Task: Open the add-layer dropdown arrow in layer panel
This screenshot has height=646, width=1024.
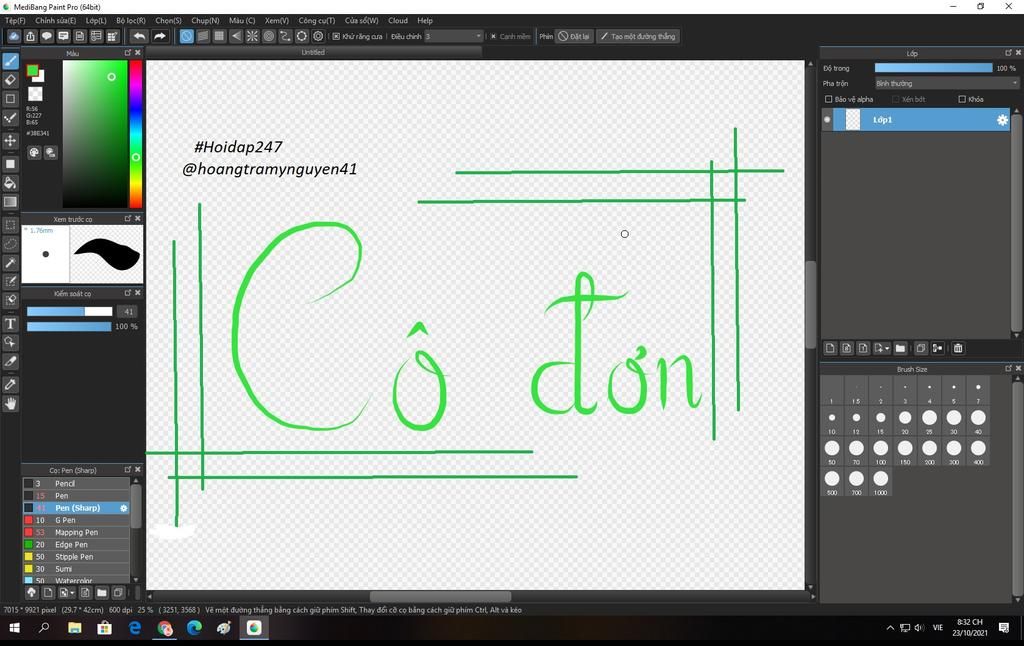Action: [x=887, y=349]
